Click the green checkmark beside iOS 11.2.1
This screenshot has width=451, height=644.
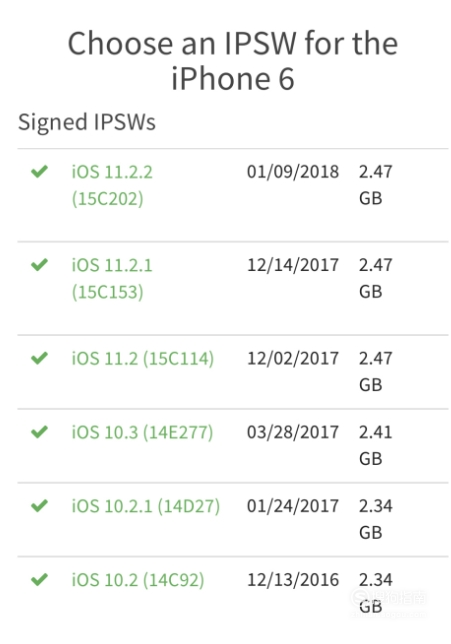(39, 264)
